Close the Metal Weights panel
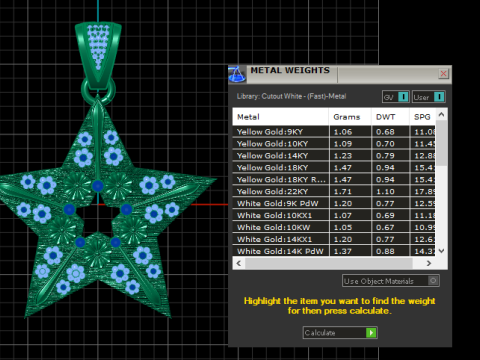The height and width of the screenshot is (360, 480). click(x=443, y=73)
